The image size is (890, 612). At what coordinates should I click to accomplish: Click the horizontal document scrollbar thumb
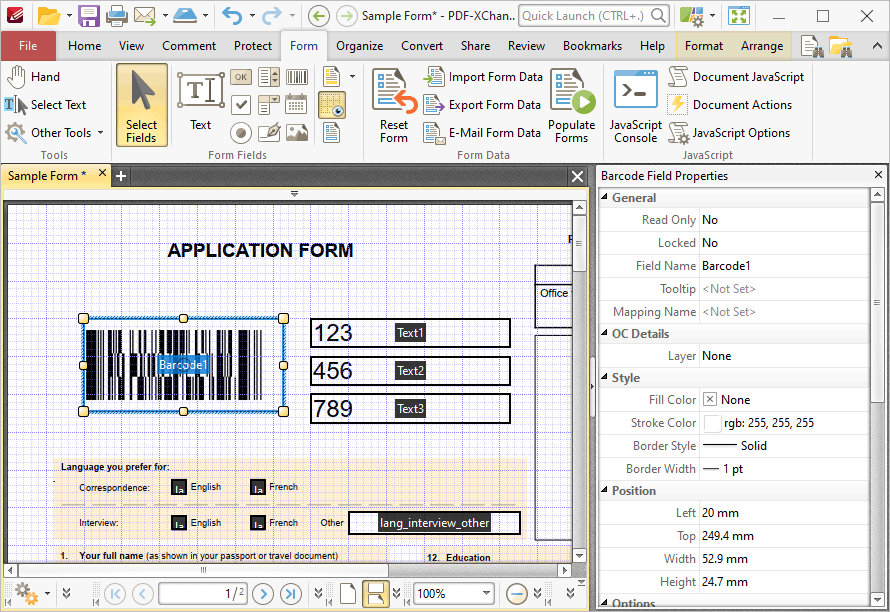(203, 570)
